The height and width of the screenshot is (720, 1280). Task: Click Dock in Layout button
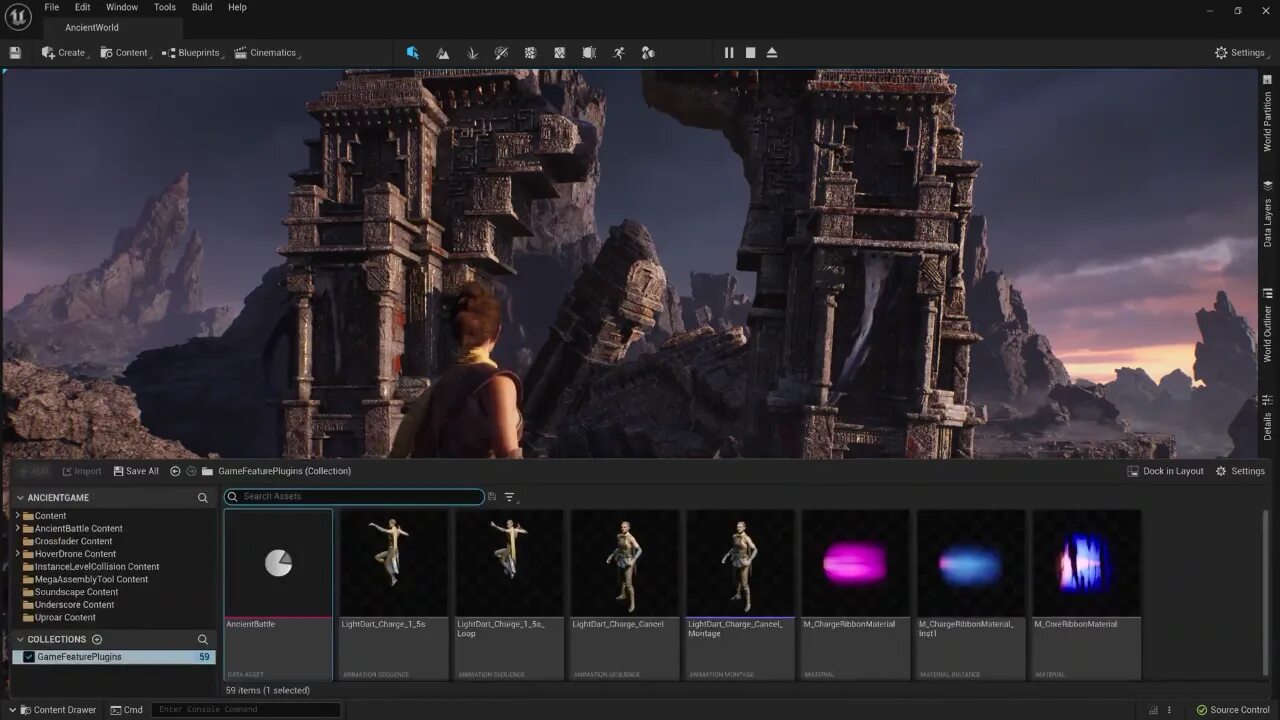[1166, 471]
